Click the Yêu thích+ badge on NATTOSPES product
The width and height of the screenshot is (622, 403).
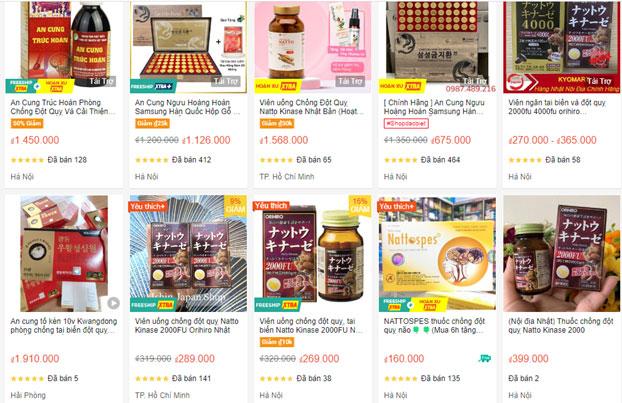point(397,206)
